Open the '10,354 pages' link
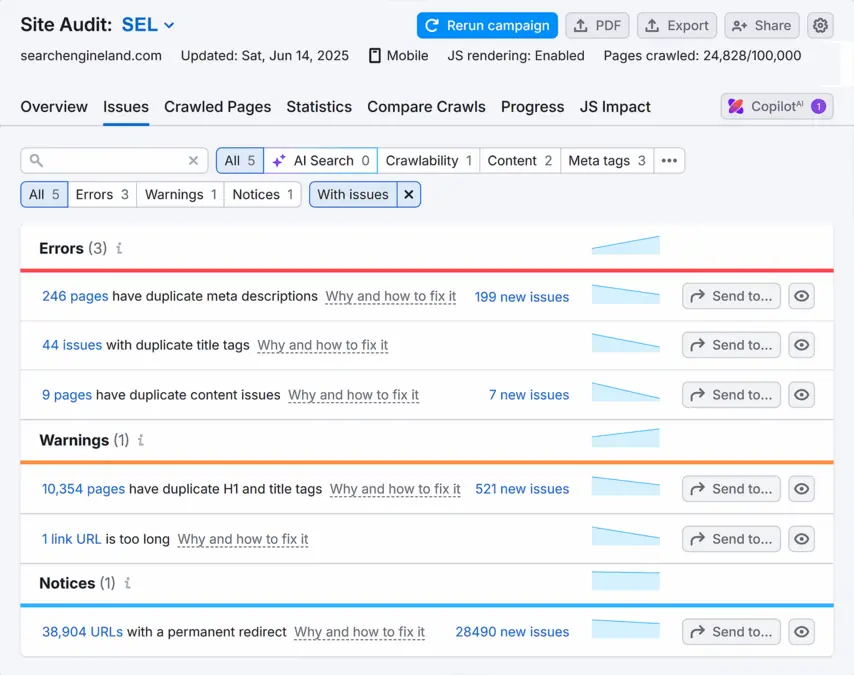The image size is (854, 675). click(x=83, y=489)
